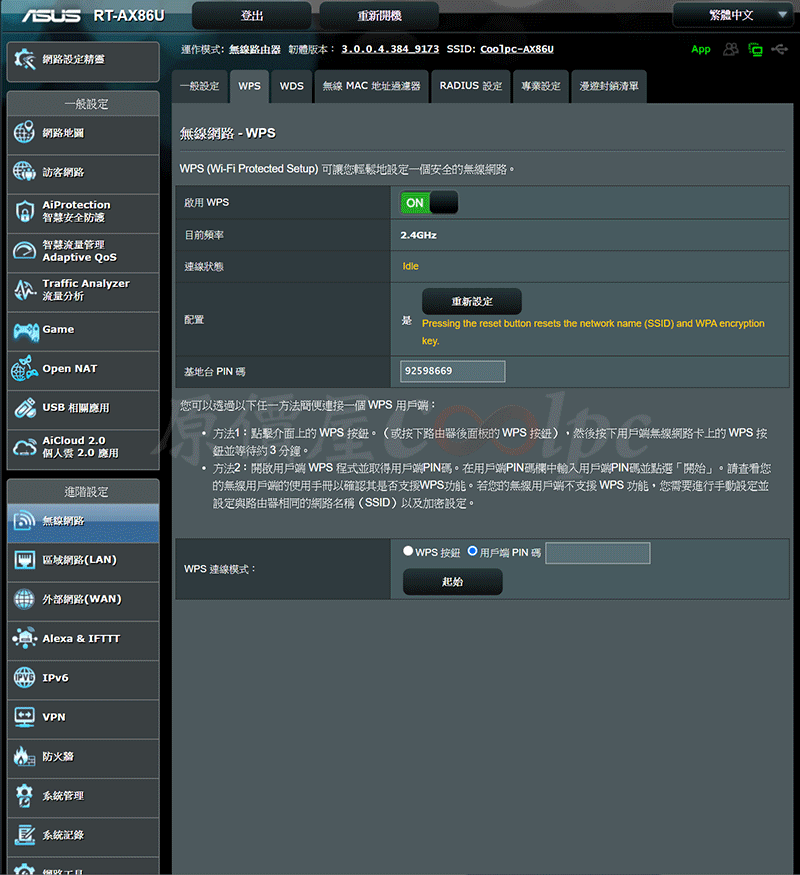Open USB 相關應用 USB icon
The width and height of the screenshot is (800, 875).
[x=25, y=408]
